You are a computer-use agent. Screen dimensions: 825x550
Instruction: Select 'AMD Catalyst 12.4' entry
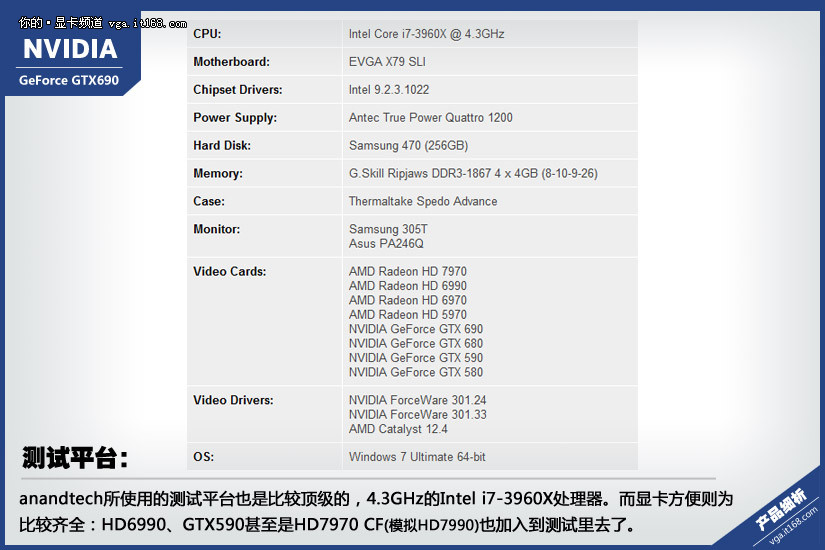(398, 429)
